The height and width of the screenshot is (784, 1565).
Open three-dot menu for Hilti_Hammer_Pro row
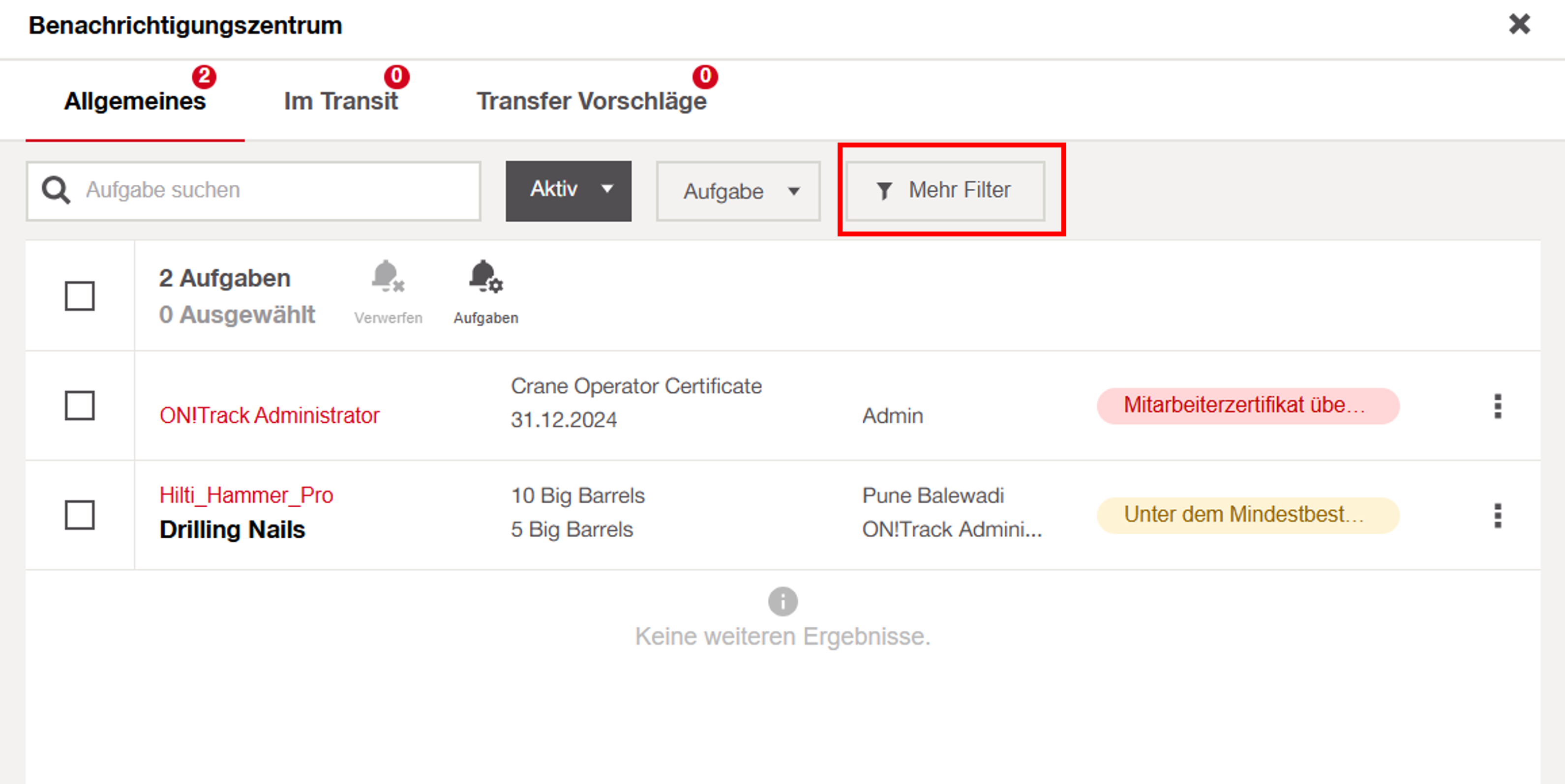click(x=1497, y=516)
